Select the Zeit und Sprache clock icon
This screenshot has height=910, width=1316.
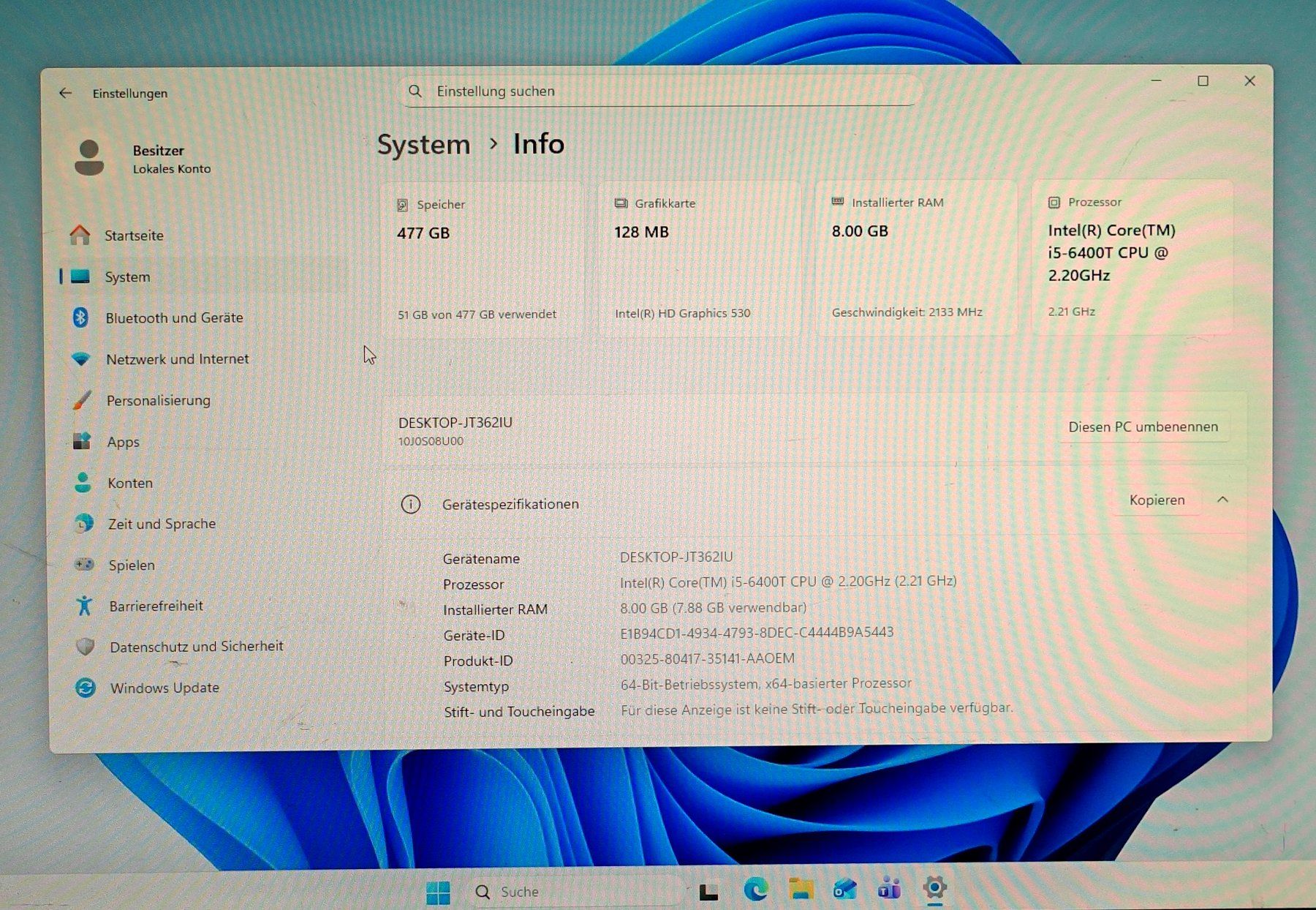(83, 523)
